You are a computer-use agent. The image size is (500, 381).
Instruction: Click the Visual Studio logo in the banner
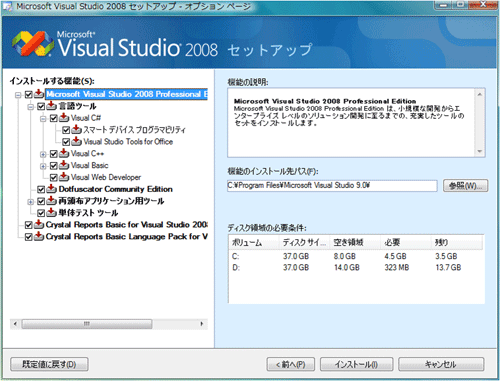coord(33,44)
